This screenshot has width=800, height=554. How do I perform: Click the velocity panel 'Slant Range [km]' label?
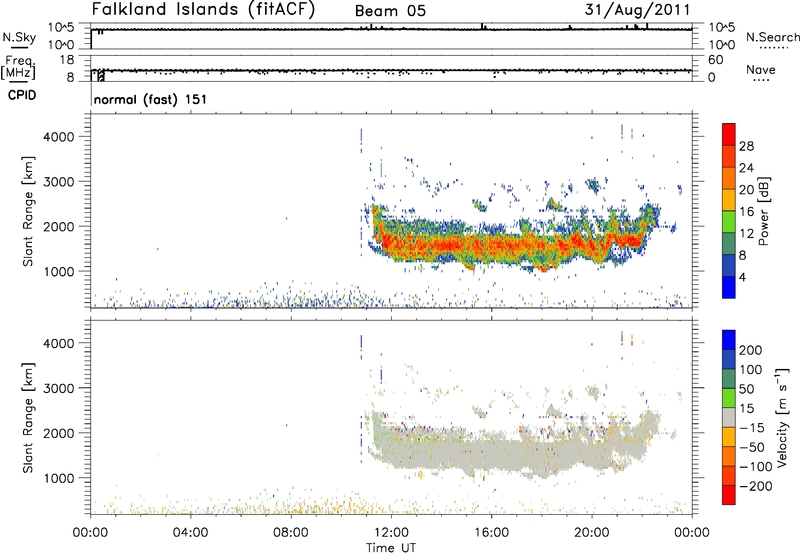coord(28,418)
